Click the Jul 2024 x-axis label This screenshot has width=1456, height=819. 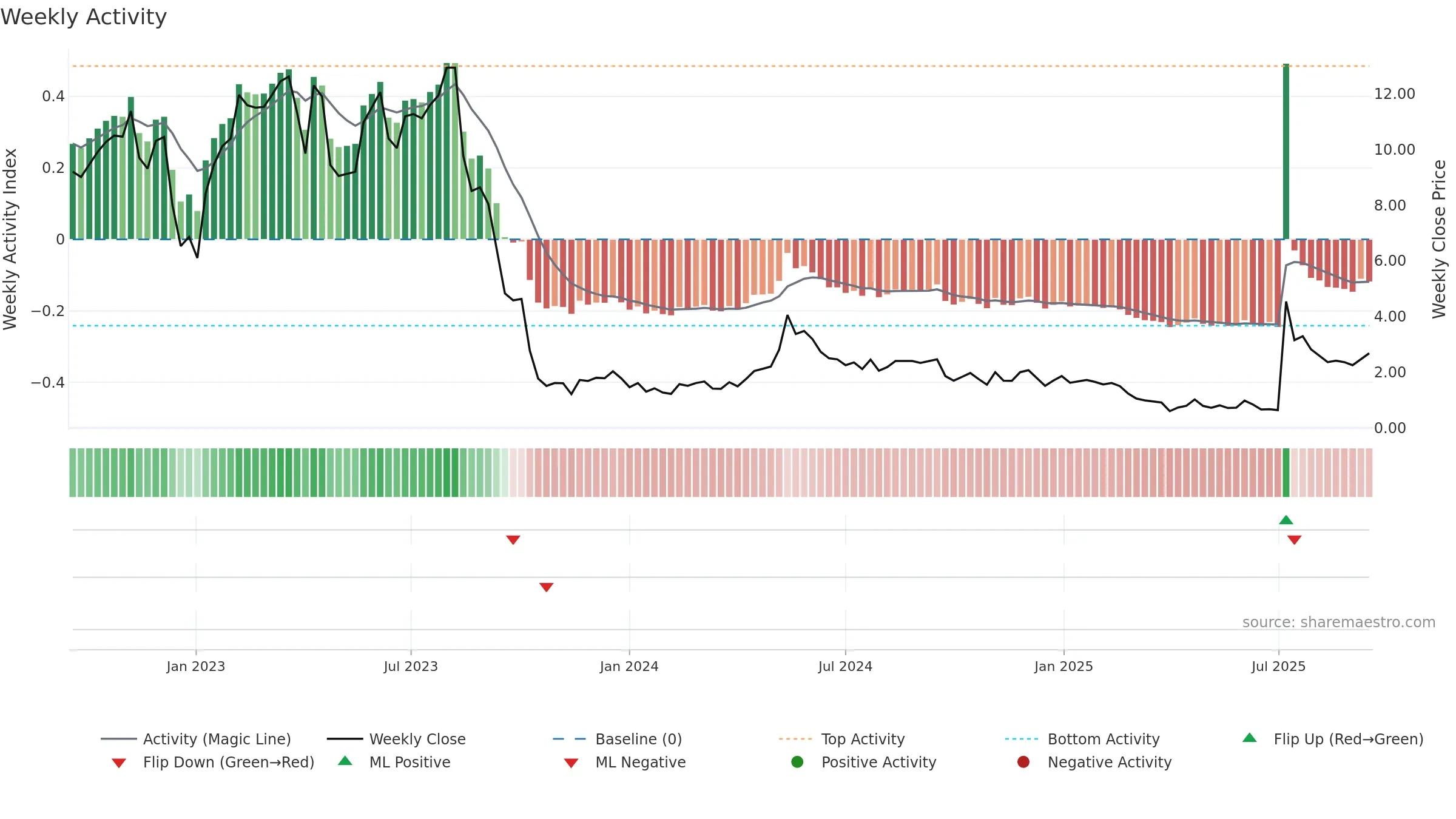click(x=845, y=666)
